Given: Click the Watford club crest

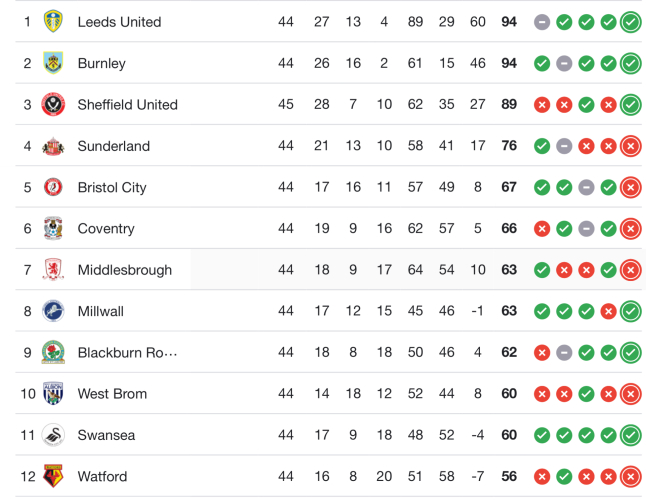Looking at the screenshot, I should click(53, 477).
